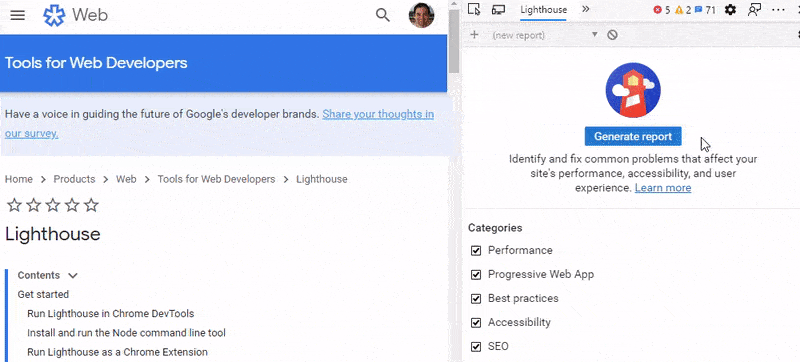Open the site search magnifier
The height and width of the screenshot is (362, 800).
(x=383, y=15)
